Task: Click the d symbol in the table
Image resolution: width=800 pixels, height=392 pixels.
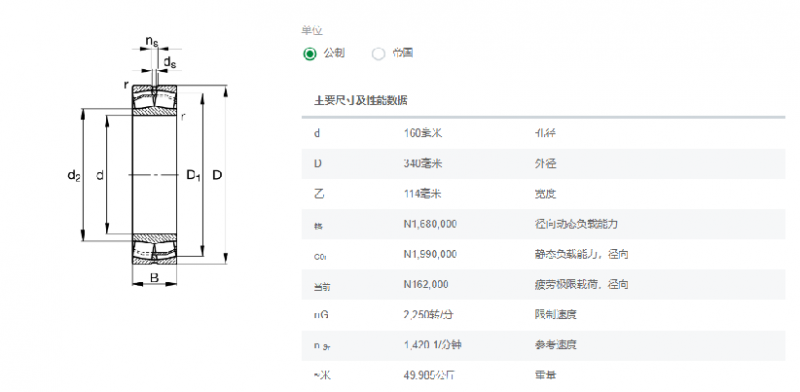Action: click(x=317, y=134)
